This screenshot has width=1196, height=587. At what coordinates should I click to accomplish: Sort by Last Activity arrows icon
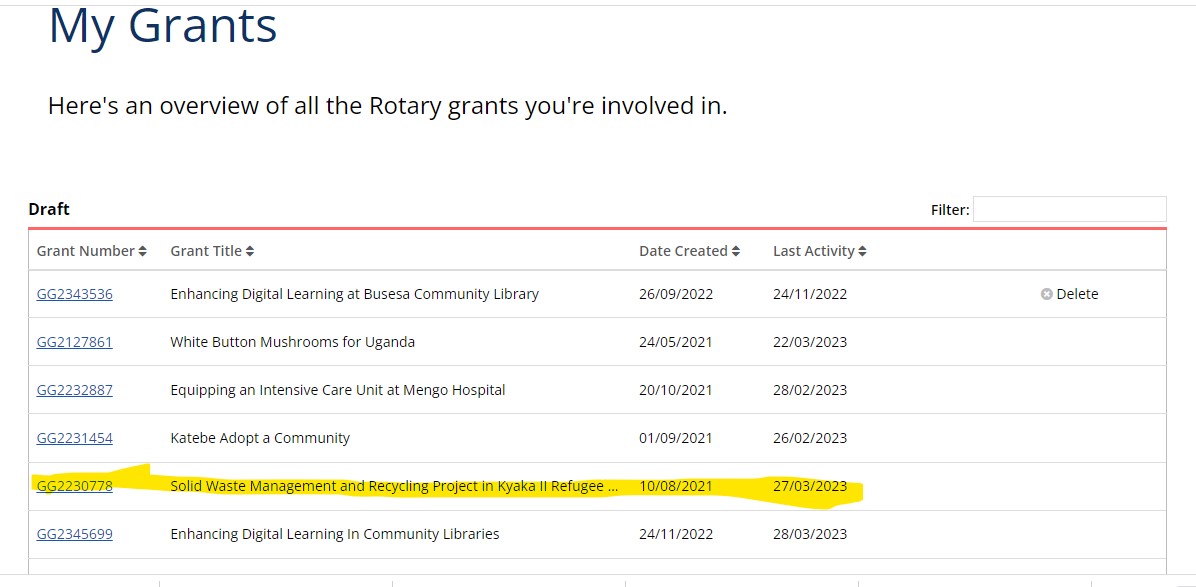[x=862, y=251]
